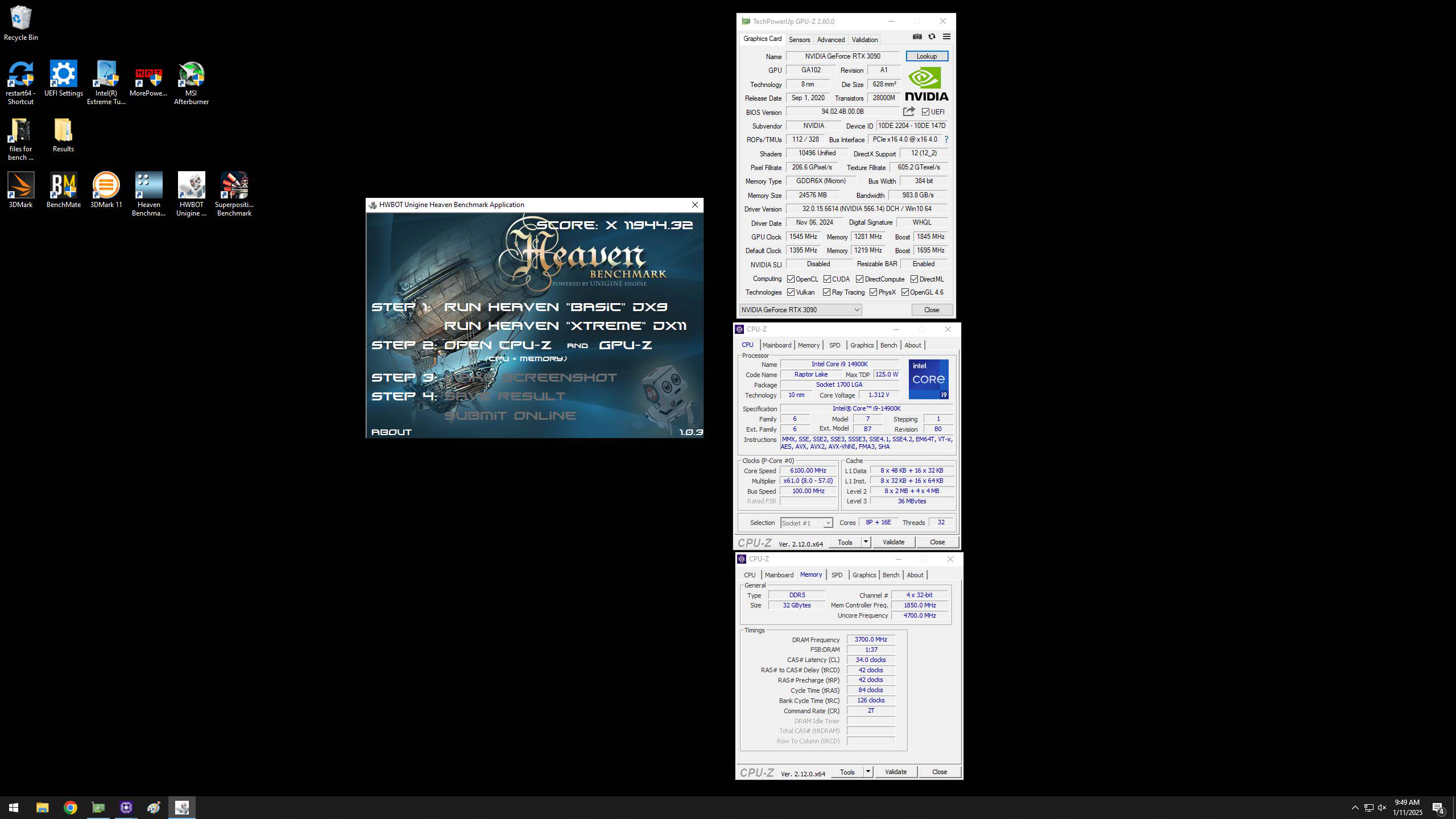
Task: Open GPU-Z hamburger menu icon
Action: tap(946, 36)
